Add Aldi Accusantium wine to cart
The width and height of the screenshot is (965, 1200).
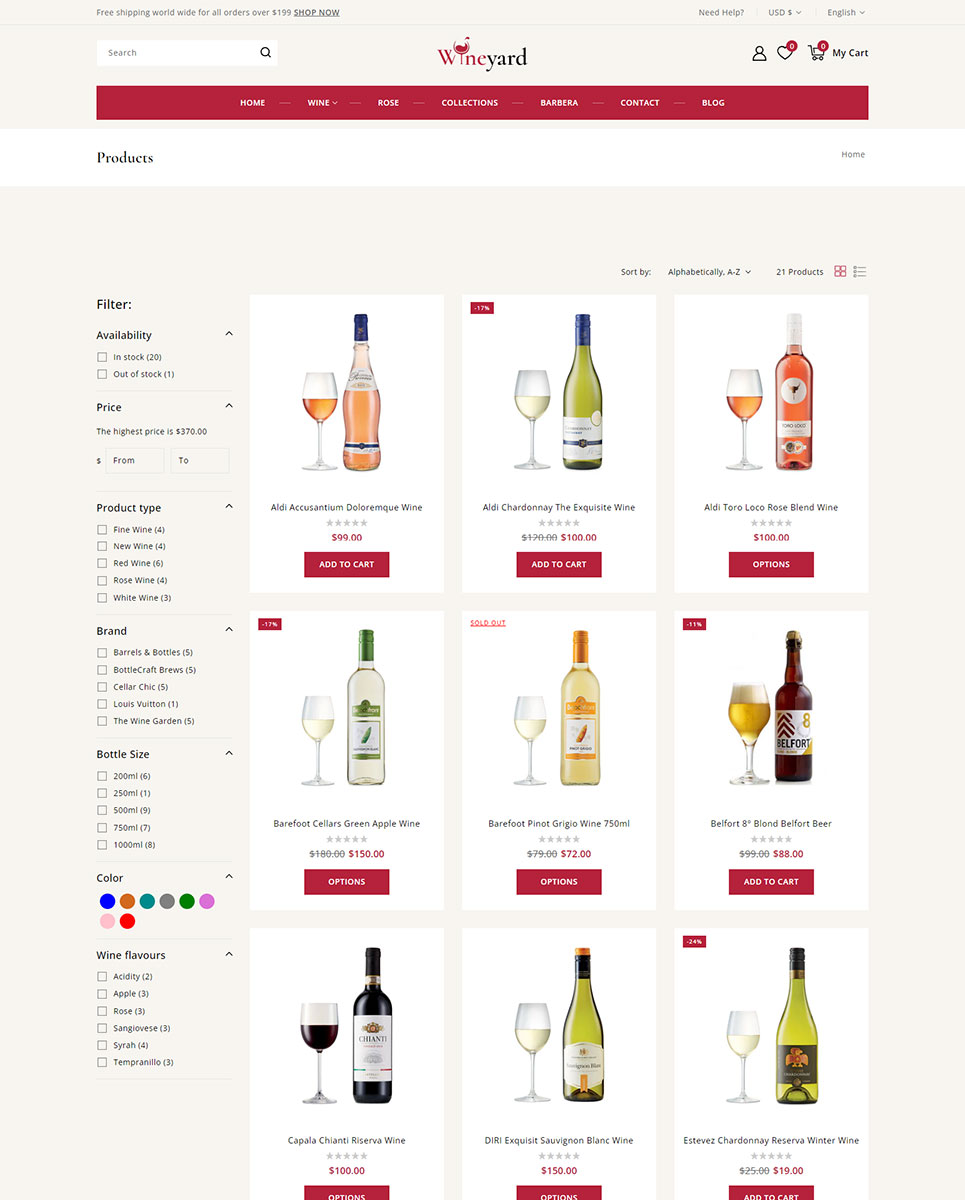point(347,564)
